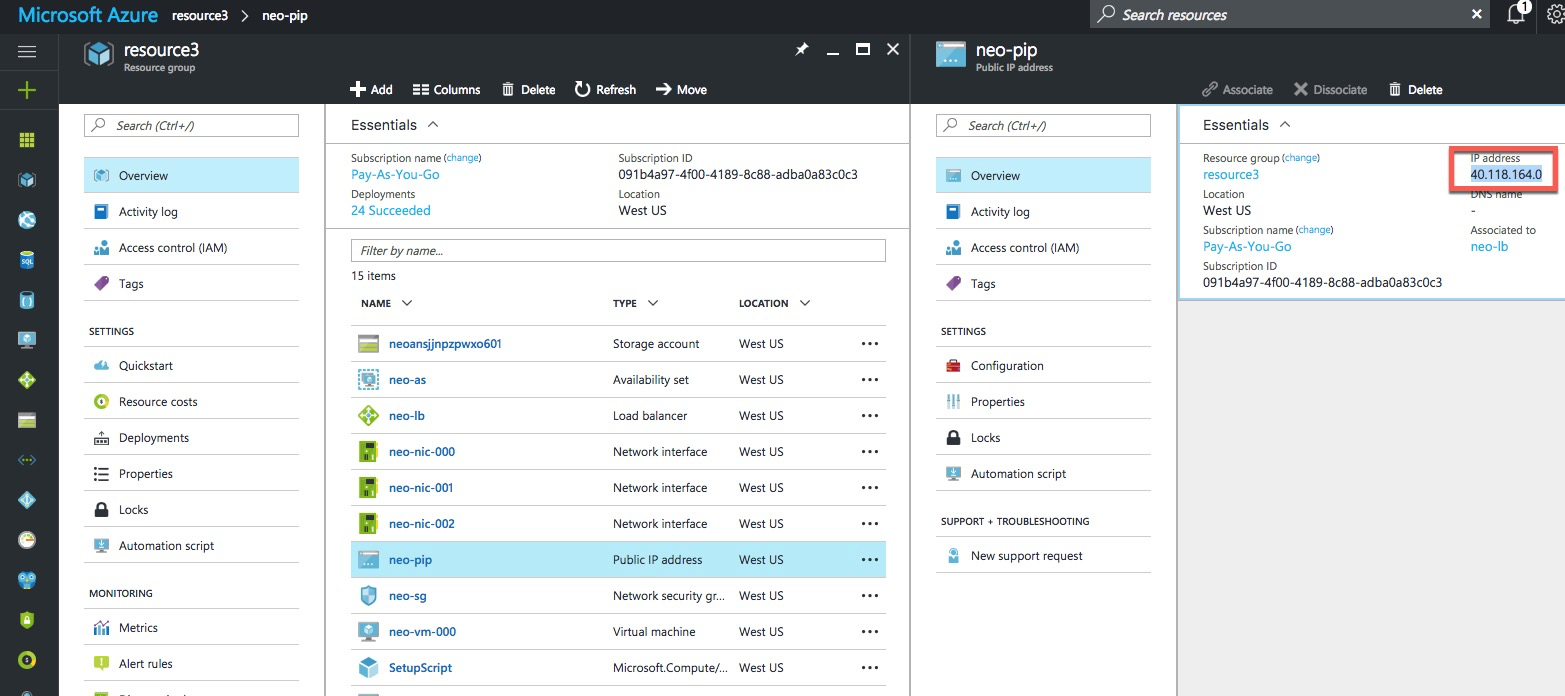The height and width of the screenshot is (696, 1565).
Task: Open Configuration in neo-pip menu
Action: (x=1043, y=365)
